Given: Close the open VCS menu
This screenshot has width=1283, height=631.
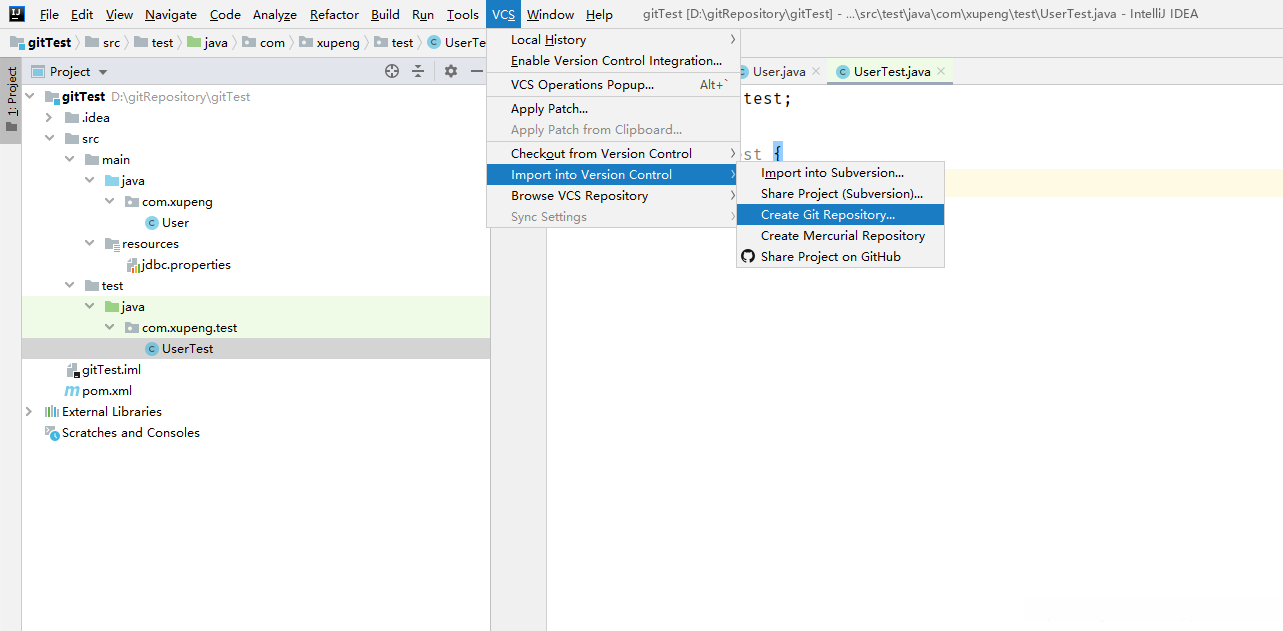Looking at the screenshot, I should pyautogui.click(x=504, y=15).
